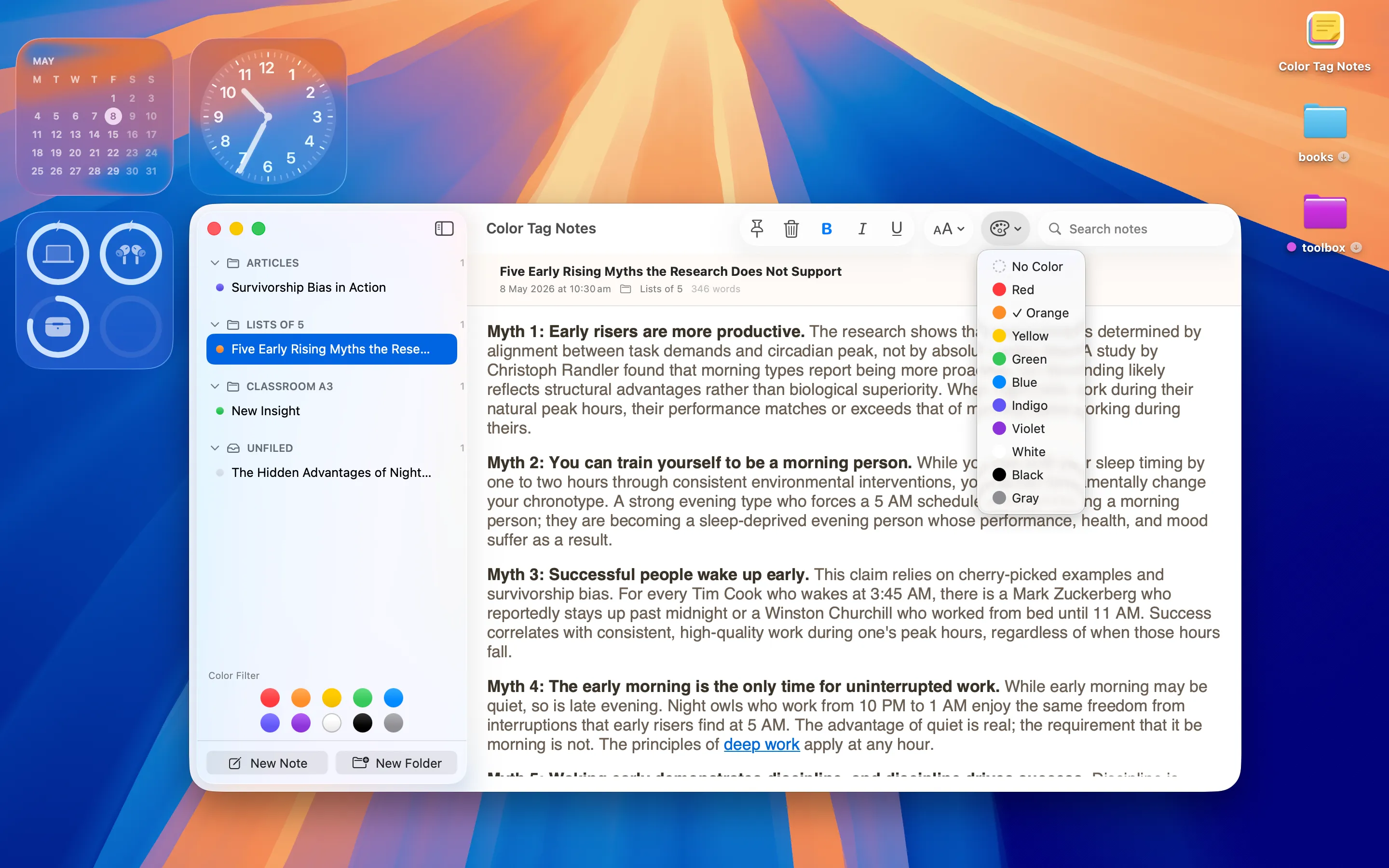Screen dimensions: 1389x868
Task: Filter notes by yellow color swatch
Action: pyautogui.click(x=332, y=697)
